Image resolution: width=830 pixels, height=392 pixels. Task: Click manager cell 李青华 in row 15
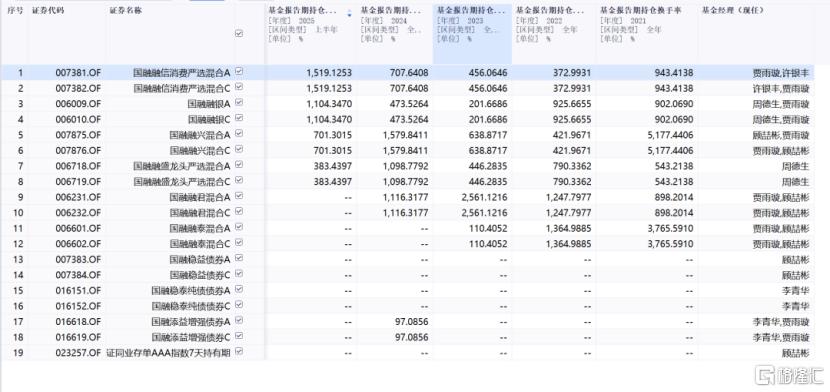coord(796,290)
